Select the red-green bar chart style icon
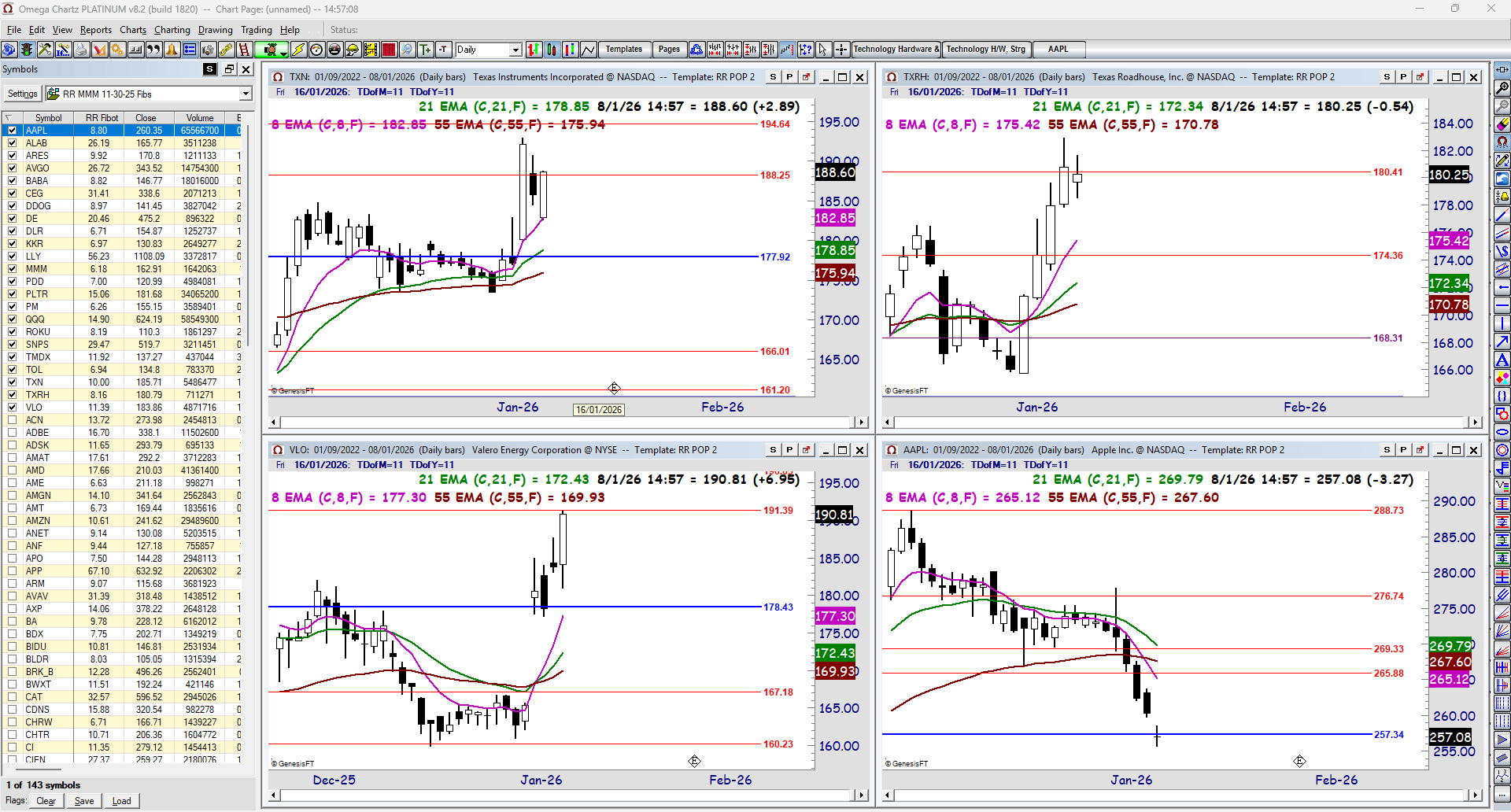 pyautogui.click(x=534, y=50)
